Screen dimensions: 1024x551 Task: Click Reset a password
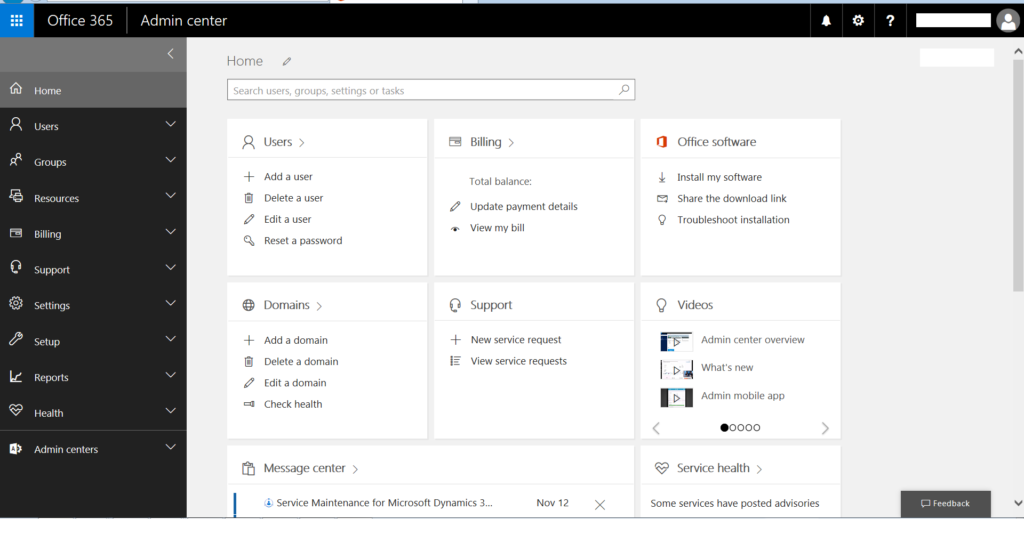[x=303, y=240]
